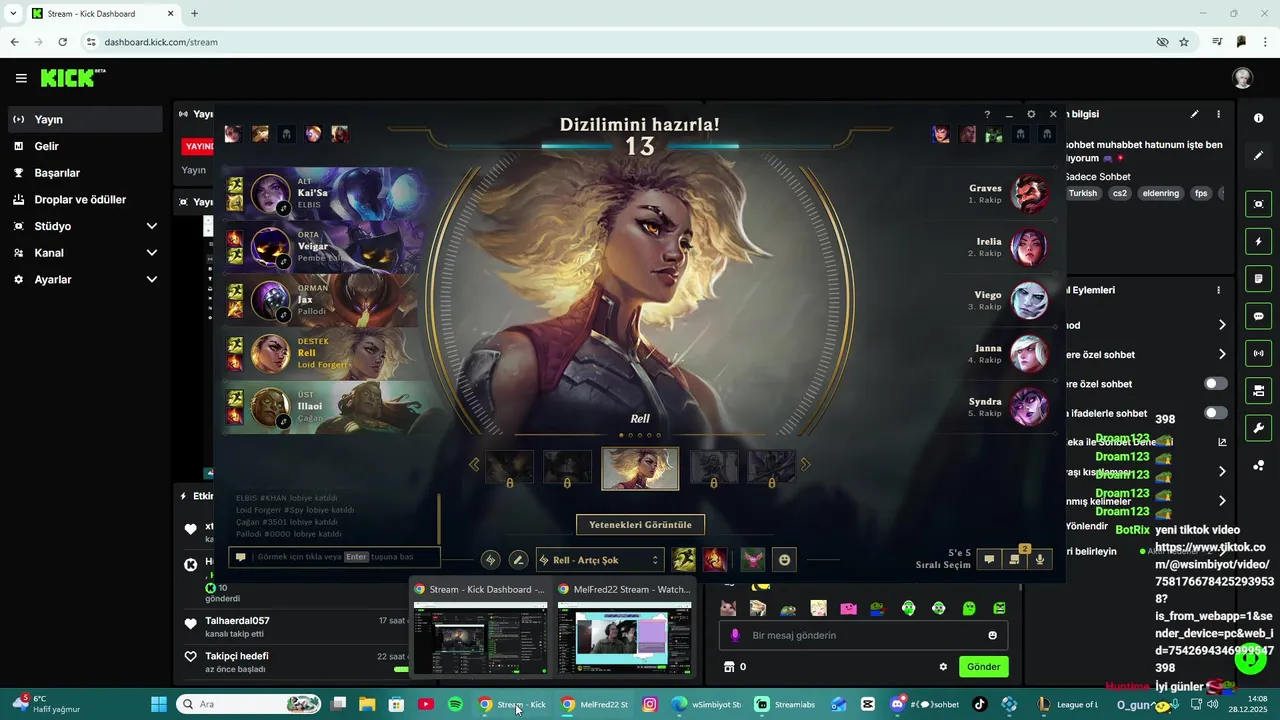Click the Kick chat message input
1280x720 pixels.
pos(864,635)
